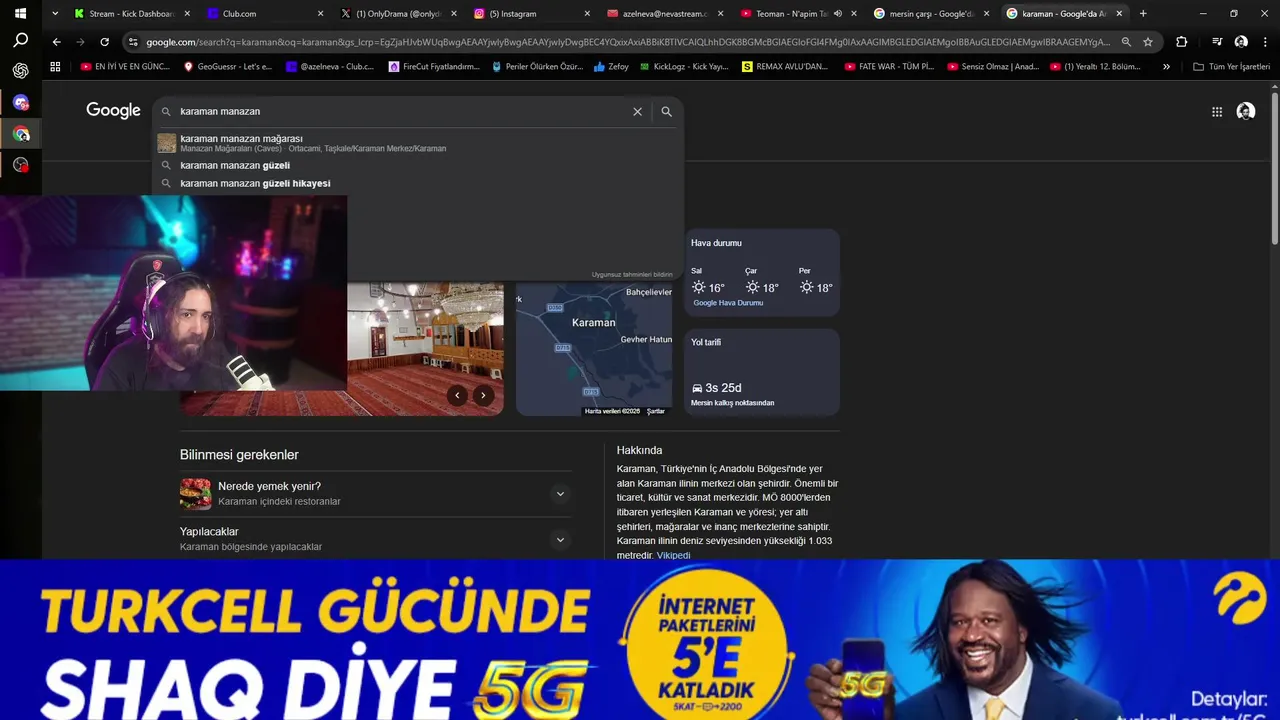Viewport: 1280px width, 720px height.
Task: Switch to the azelneva mail tab
Action: [x=665, y=13]
